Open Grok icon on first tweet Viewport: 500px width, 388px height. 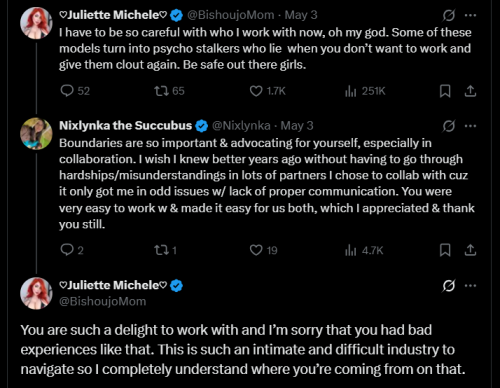[x=449, y=15]
